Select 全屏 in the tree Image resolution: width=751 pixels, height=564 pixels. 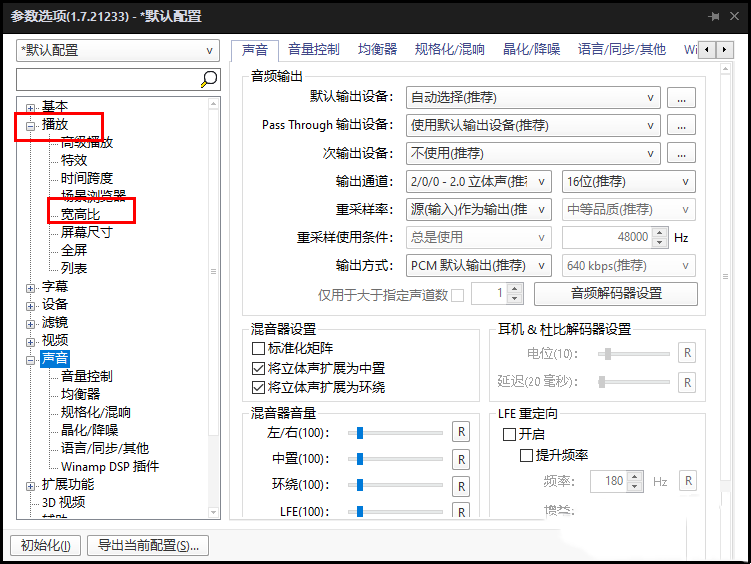(x=74, y=250)
